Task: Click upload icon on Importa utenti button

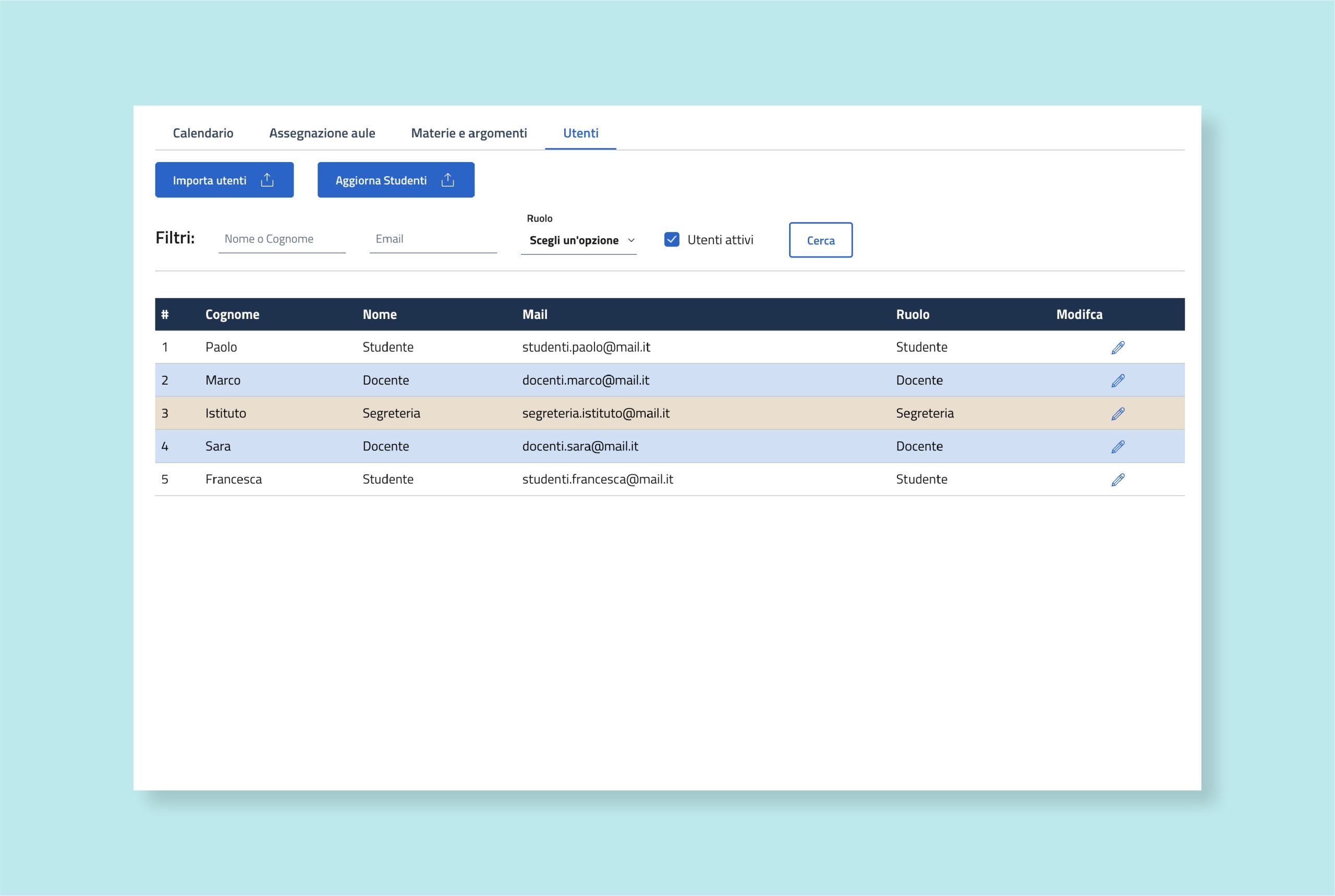Action: (267, 180)
